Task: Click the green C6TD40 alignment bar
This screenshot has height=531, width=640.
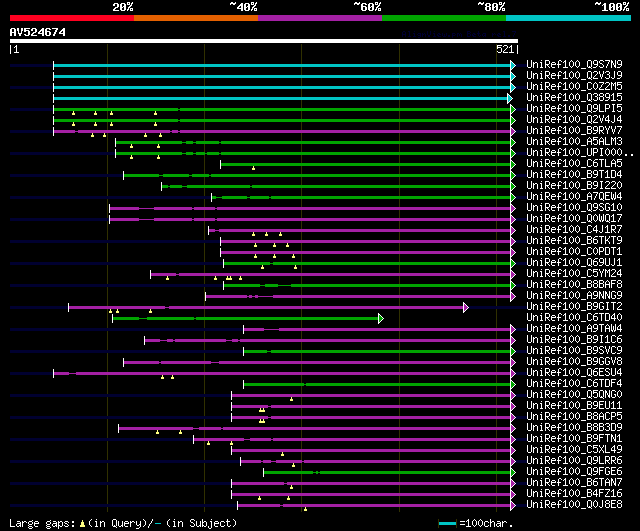Action: click(x=245, y=318)
